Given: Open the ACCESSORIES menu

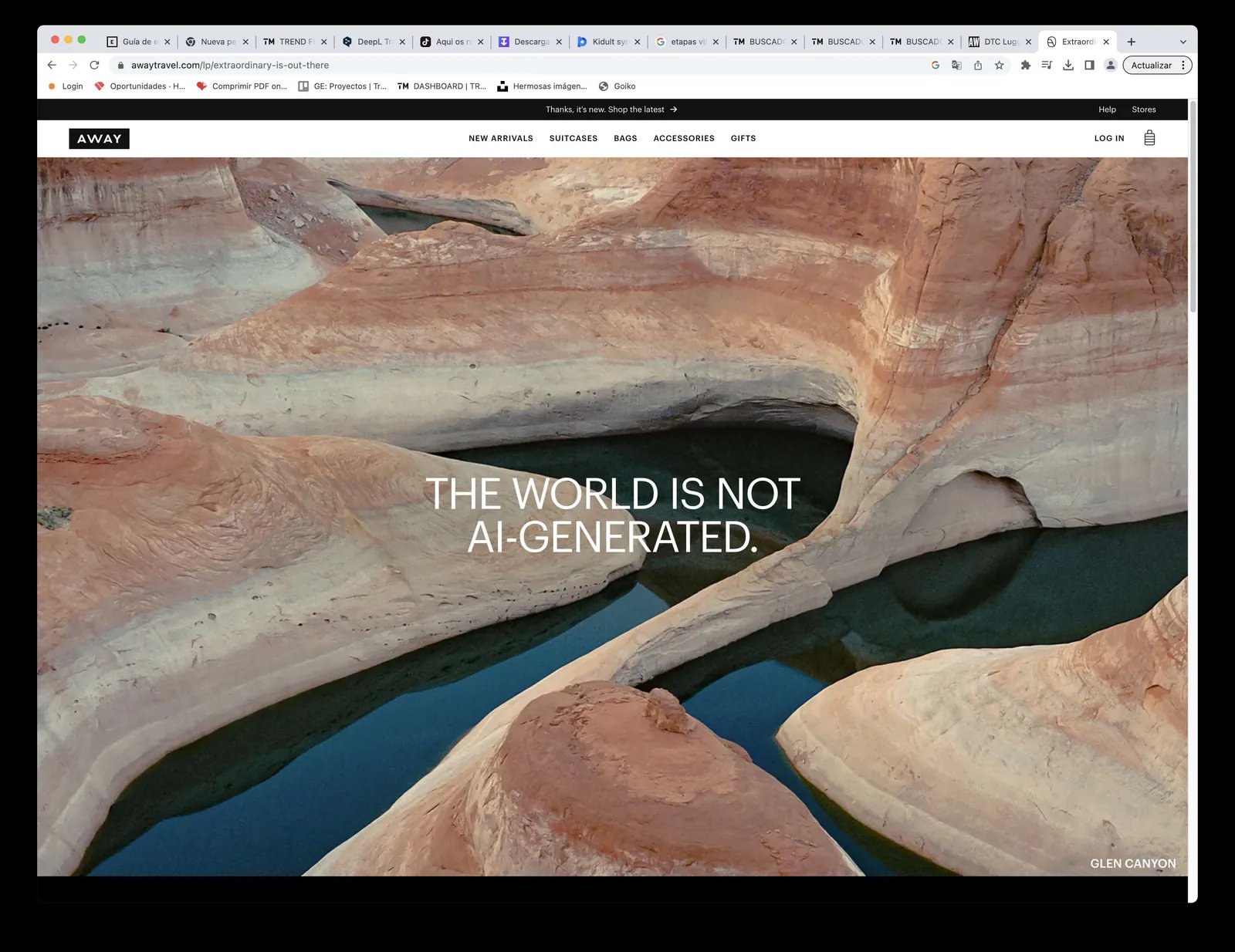Looking at the screenshot, I should tap(684, 139).
